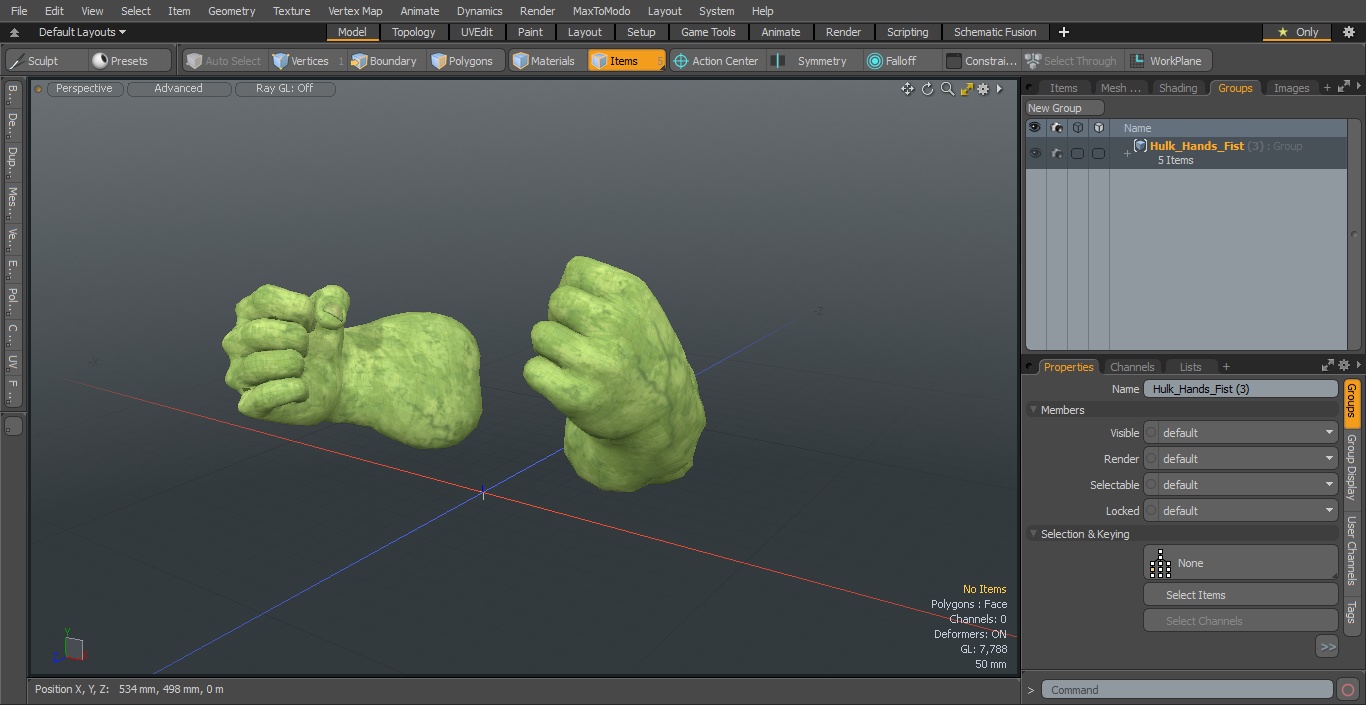The height and width of the screenshot is (705, 1366).
Task: Open the Locked default dropdown
Action: point(1248,511)
